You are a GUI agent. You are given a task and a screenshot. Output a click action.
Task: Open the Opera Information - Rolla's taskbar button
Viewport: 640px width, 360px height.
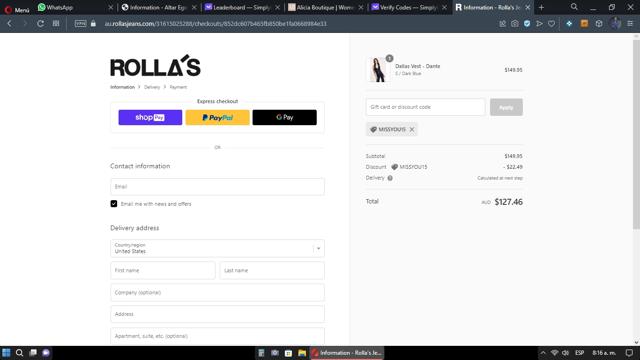(x=347, y=353)
